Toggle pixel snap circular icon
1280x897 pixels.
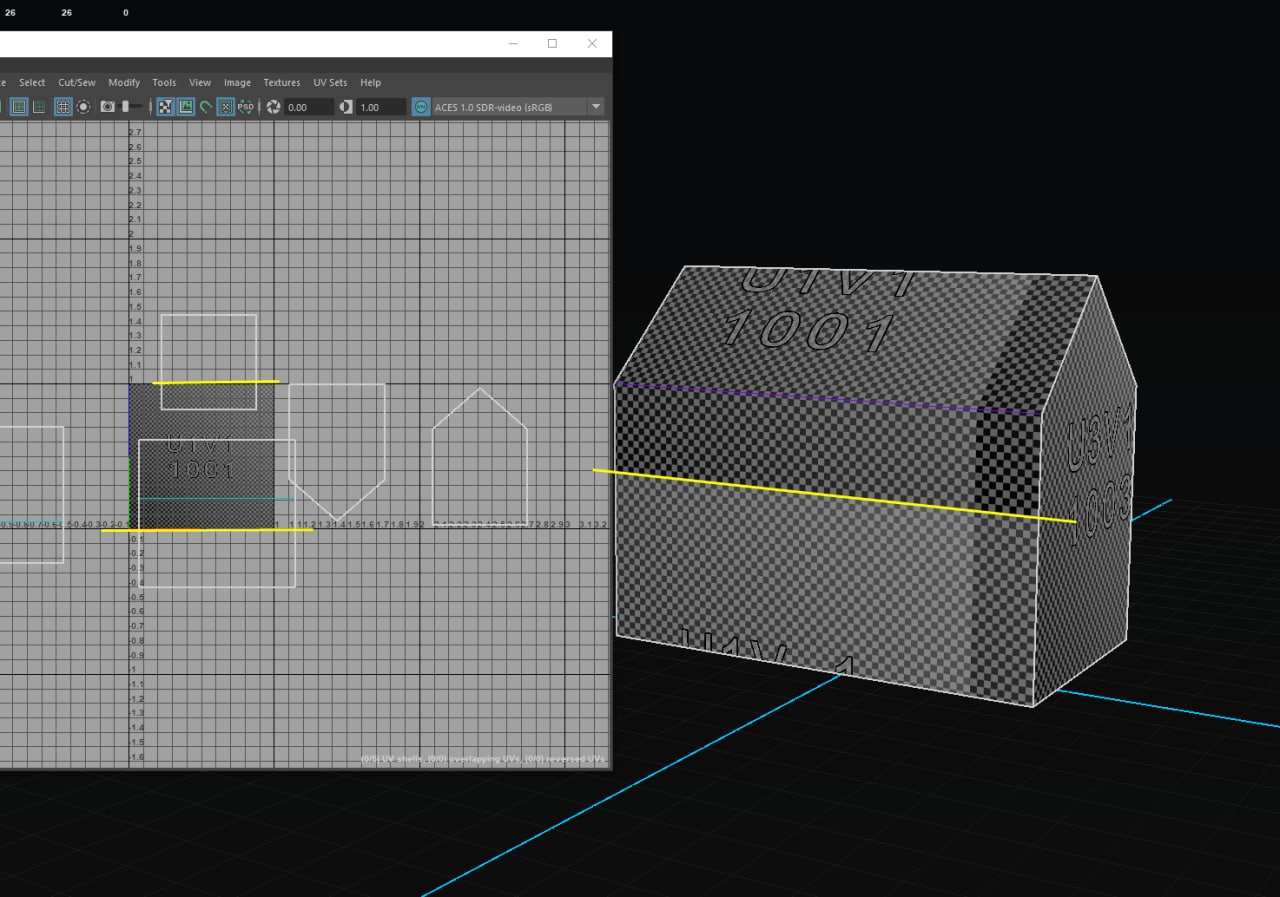click(x=83, y=106)
